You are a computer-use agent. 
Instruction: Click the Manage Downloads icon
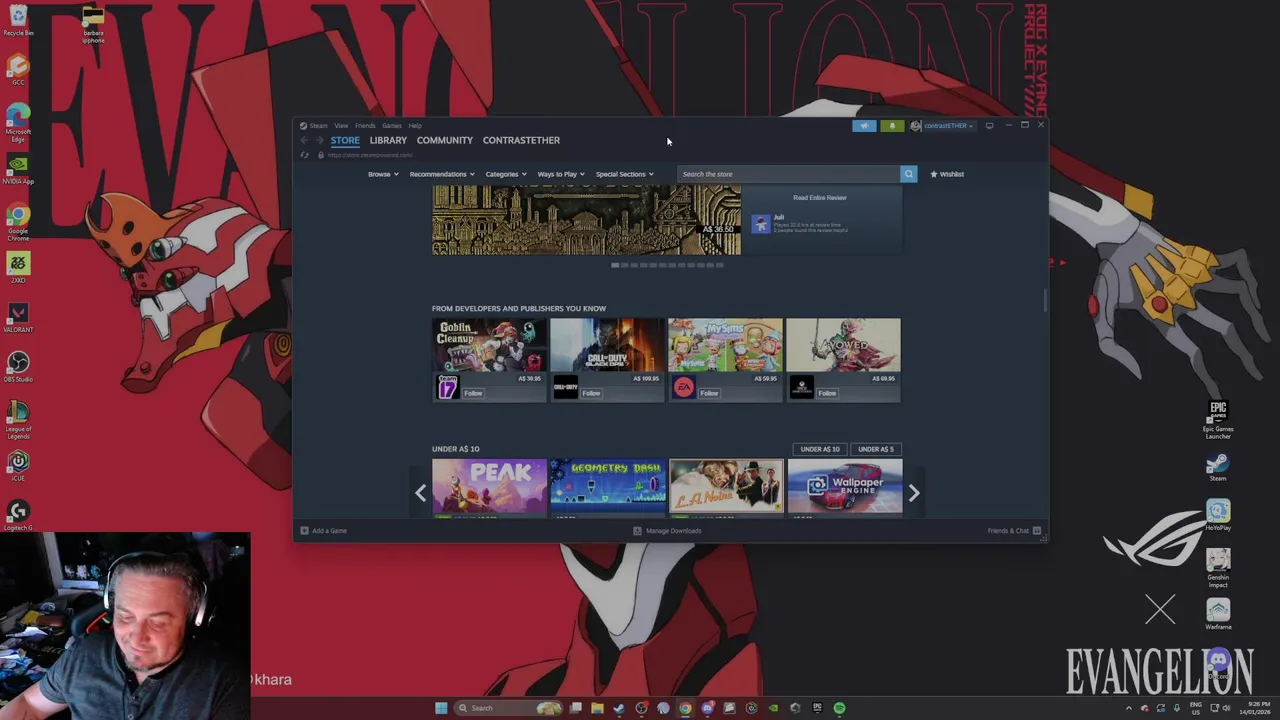pyautogui.click(x=637, y=531)
